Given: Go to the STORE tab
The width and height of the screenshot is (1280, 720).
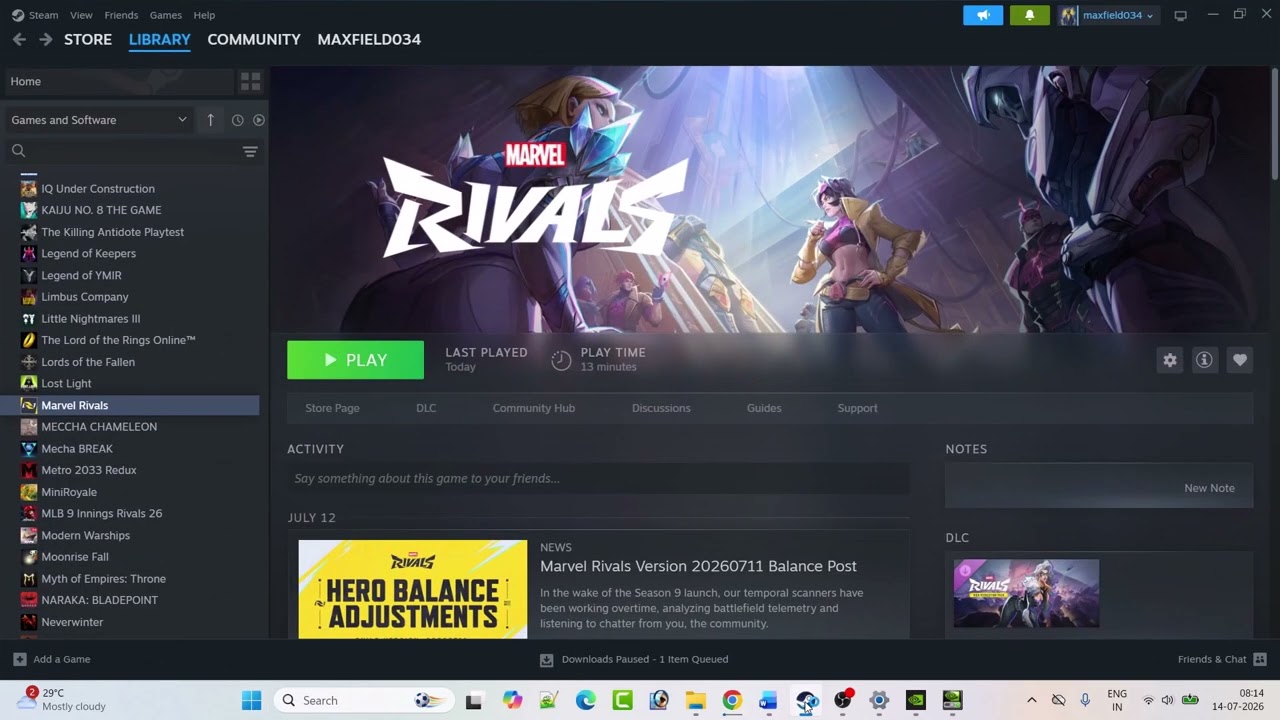Looking at the screenshot, I should point(88,39).
